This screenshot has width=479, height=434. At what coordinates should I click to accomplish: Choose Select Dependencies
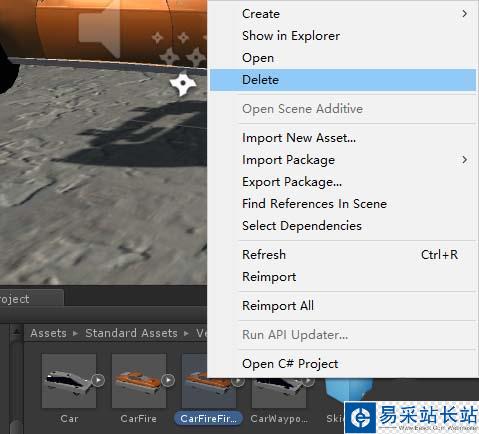click(x=343, y=226)
